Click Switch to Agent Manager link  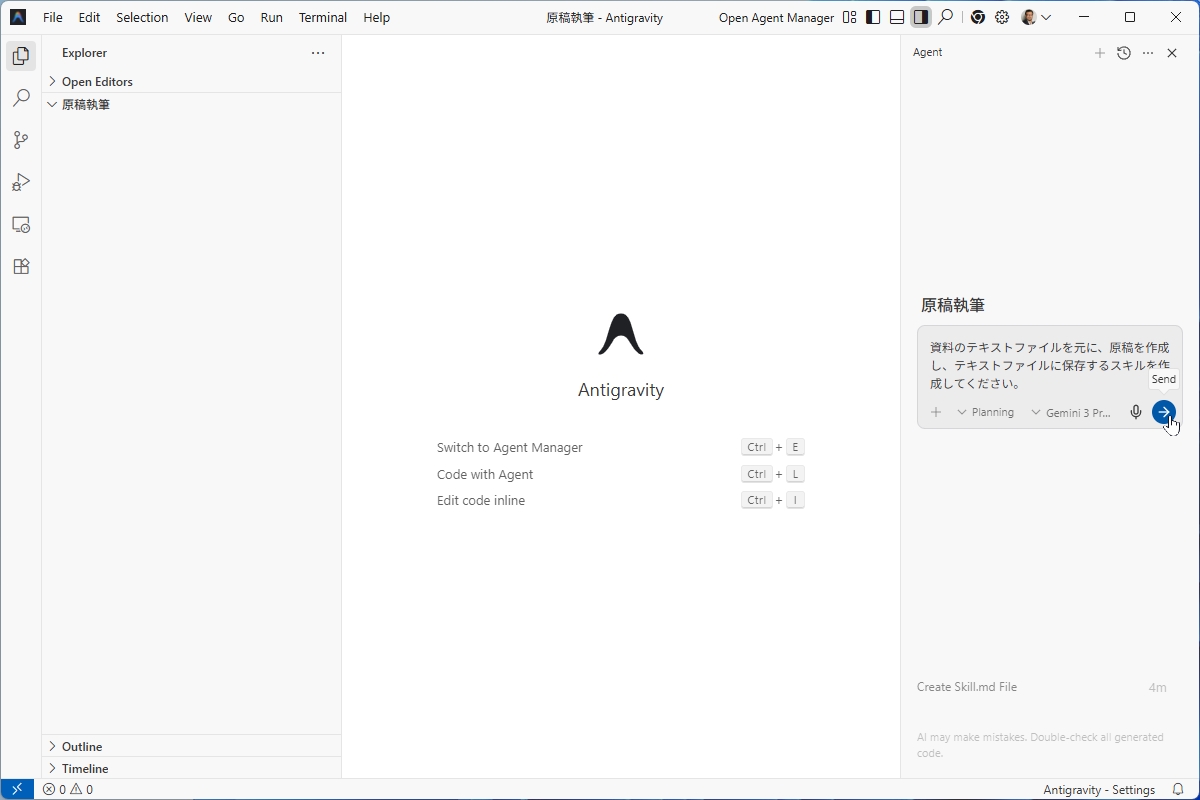coord(510,447)
